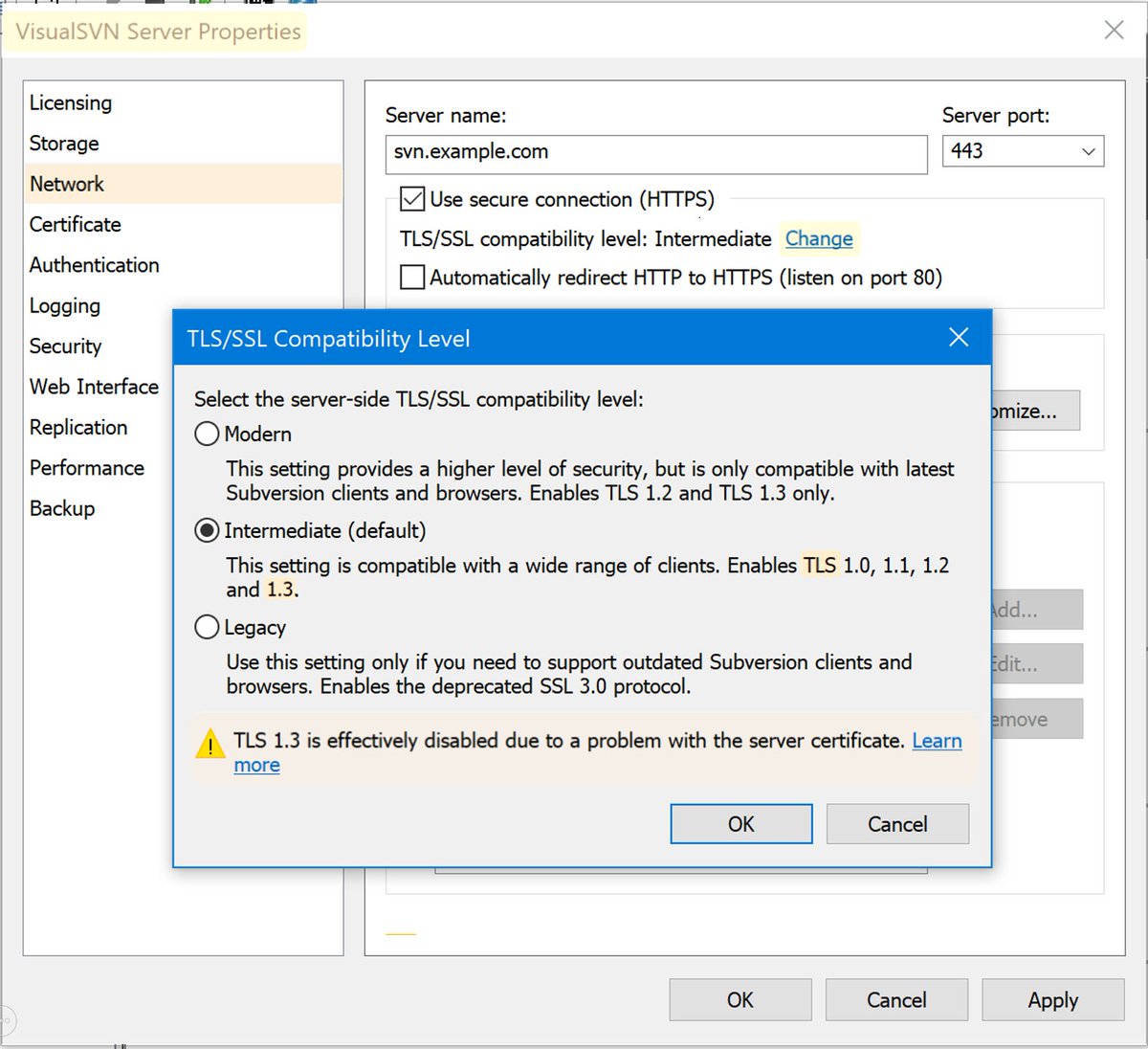Click the 'TLS 1.3 is effectively disabled' warning text
The width and height of the screenshot is (1148, 1049).
(569, 741)
